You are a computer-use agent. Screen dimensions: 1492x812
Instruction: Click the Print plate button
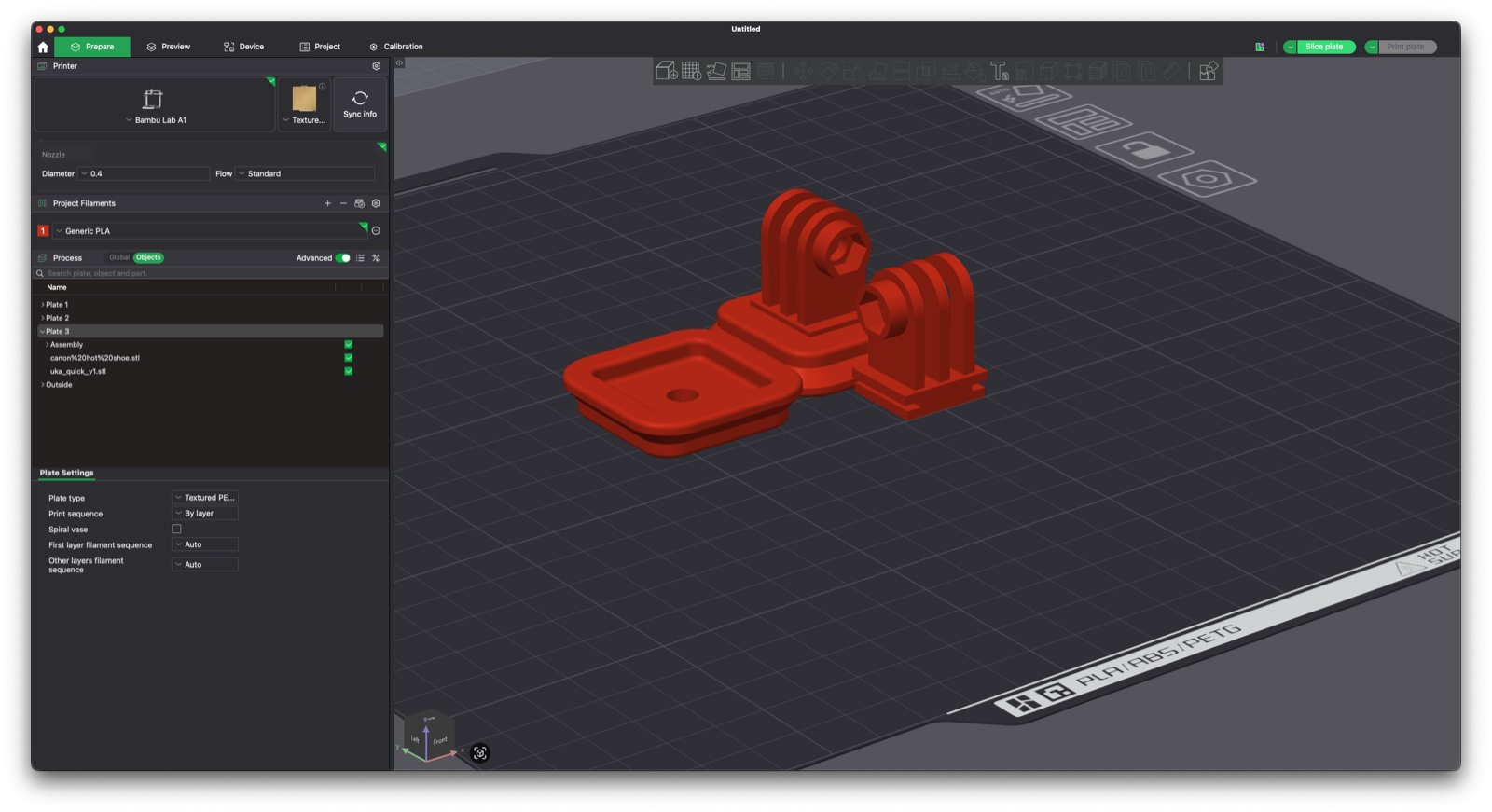pyautogui.click(x=1406, y=47)
